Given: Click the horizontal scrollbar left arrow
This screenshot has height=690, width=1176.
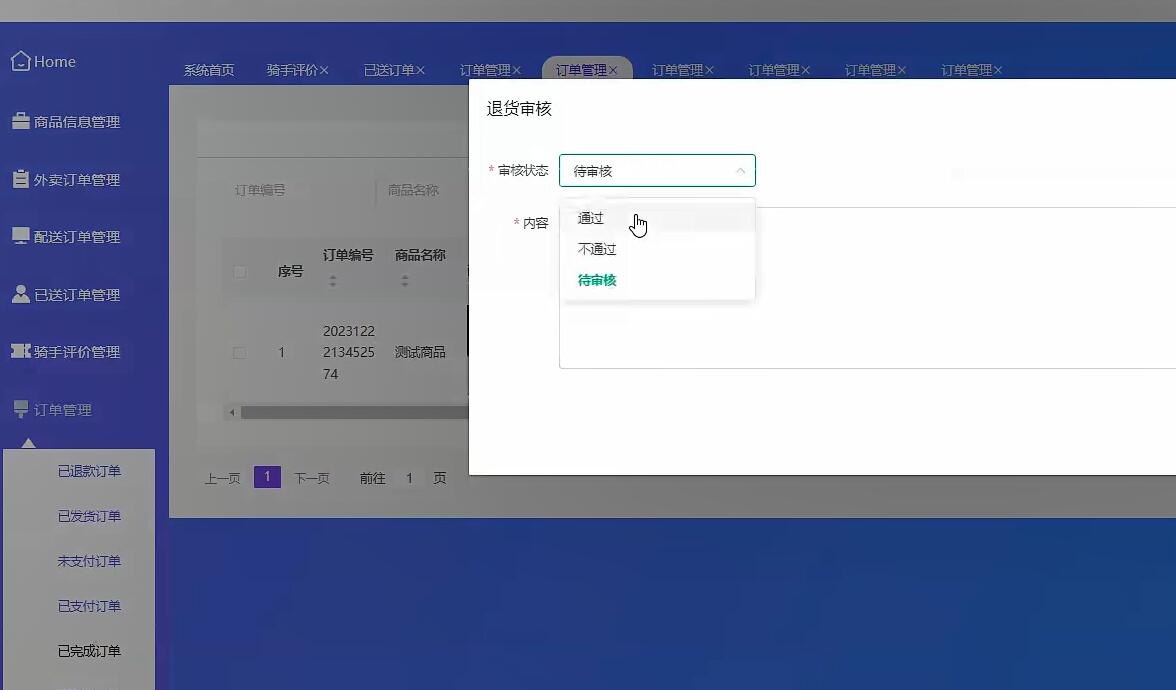Looking at the screenshot, I should pos(232,412).
